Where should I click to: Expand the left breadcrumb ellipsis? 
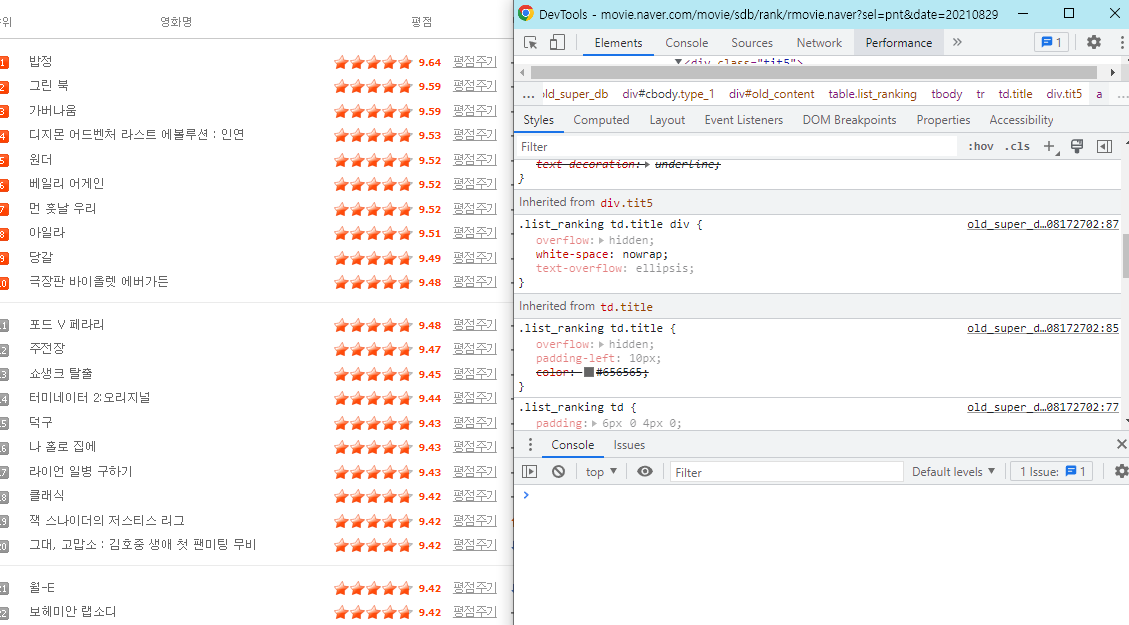(528, 94)
